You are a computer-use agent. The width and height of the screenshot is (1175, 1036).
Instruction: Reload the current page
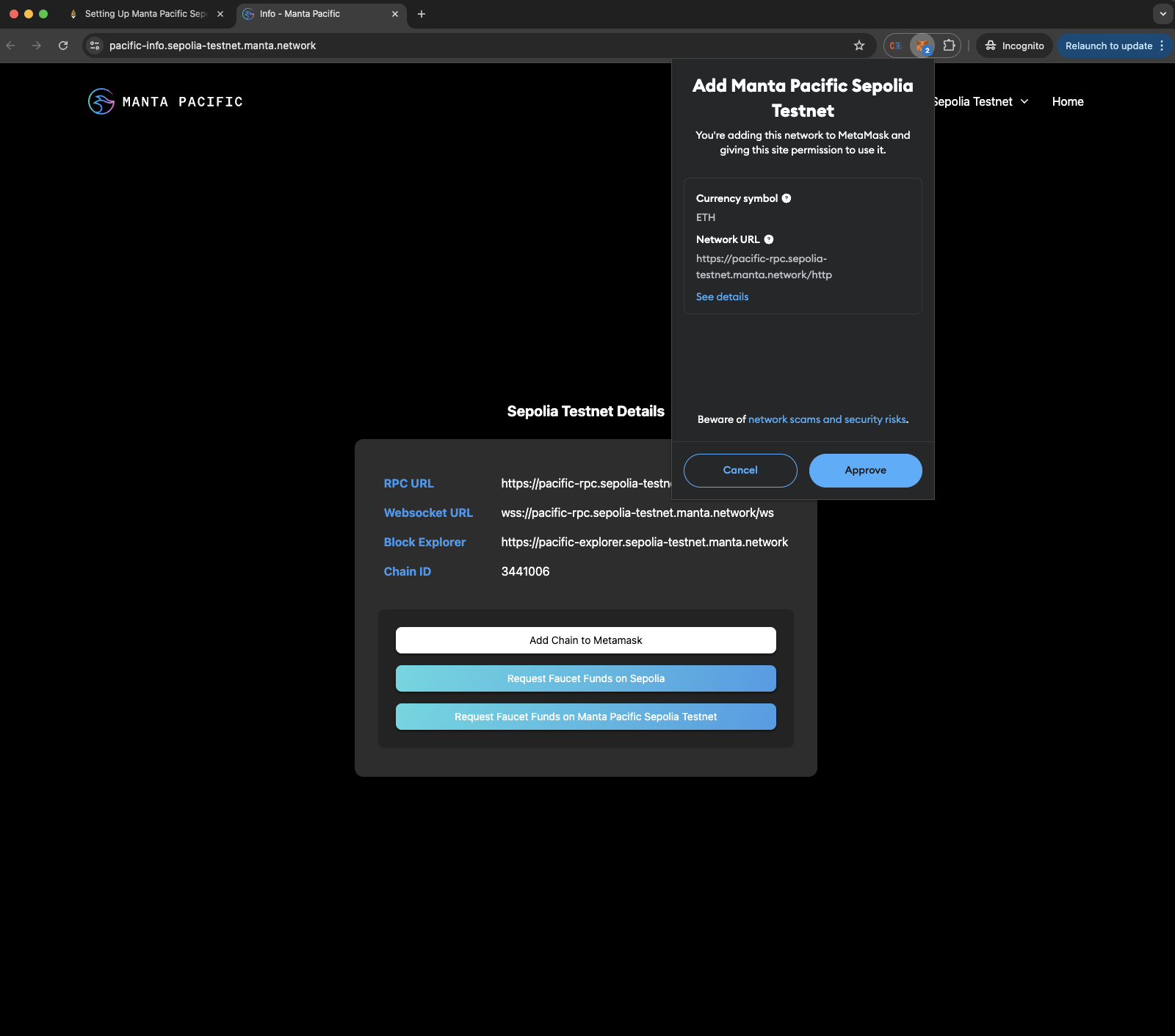(x=63, y=46)
